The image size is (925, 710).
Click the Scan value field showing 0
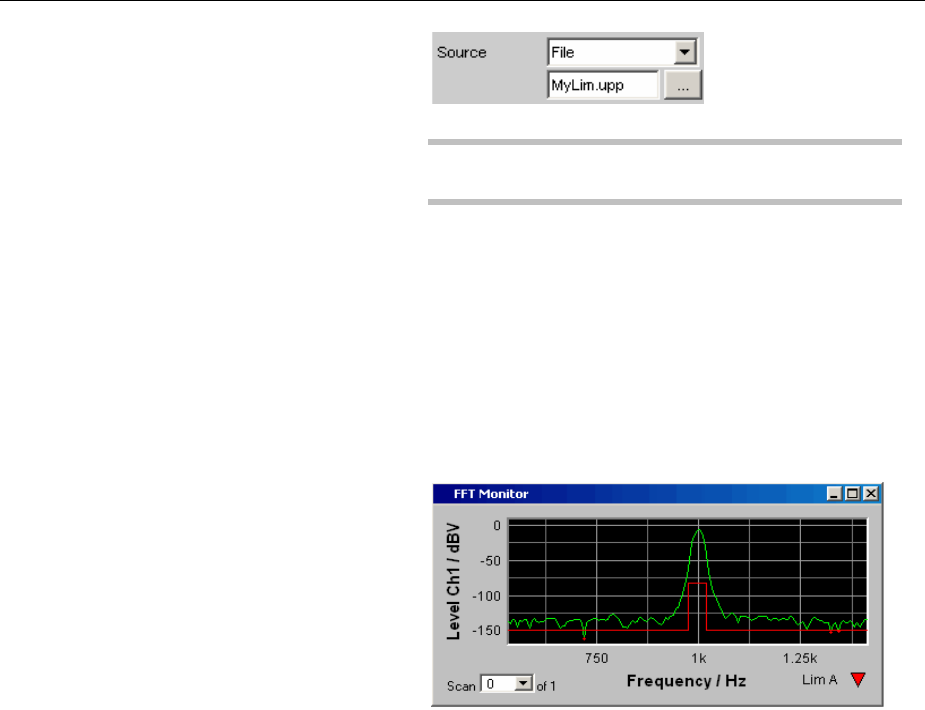pos(498,684)
